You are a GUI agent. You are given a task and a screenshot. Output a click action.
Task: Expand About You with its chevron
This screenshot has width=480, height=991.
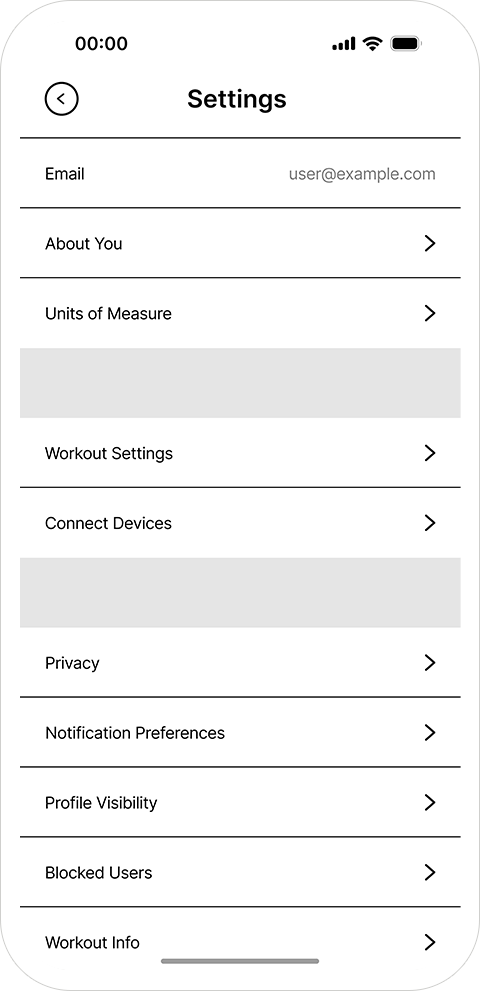pyautogui.click(x=430, y=243)
